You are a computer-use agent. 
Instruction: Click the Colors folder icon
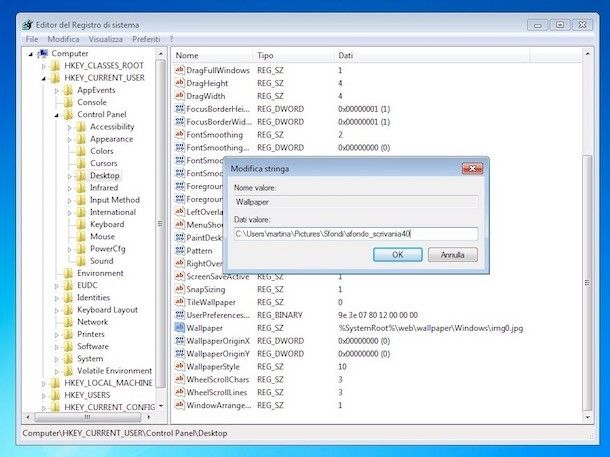click(81, 151)
